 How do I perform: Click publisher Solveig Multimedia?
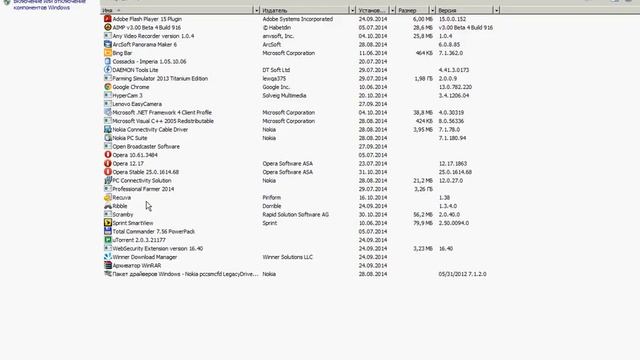[x=284, y=96]
